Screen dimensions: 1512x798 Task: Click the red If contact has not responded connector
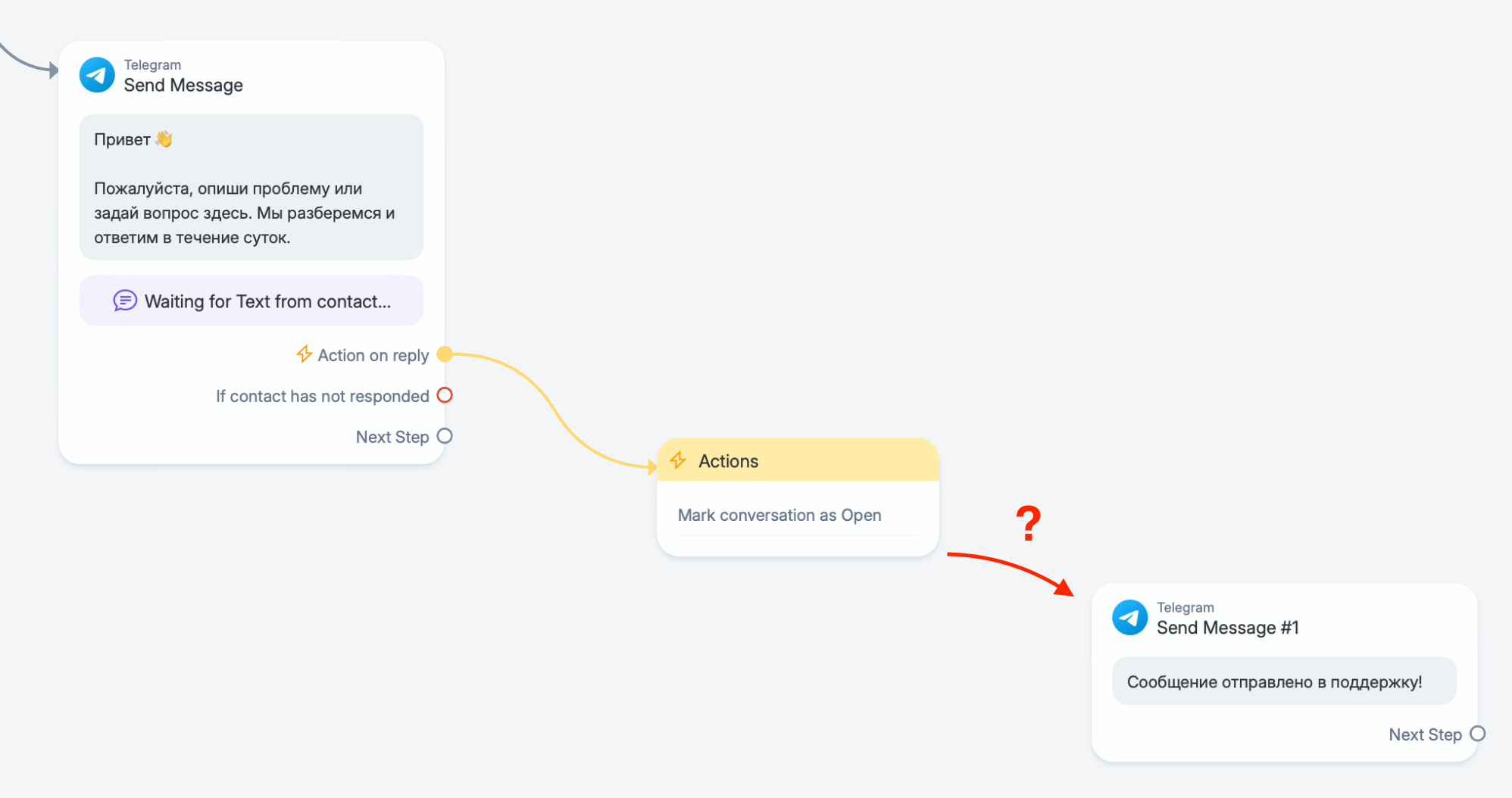[x=445, y=395]
